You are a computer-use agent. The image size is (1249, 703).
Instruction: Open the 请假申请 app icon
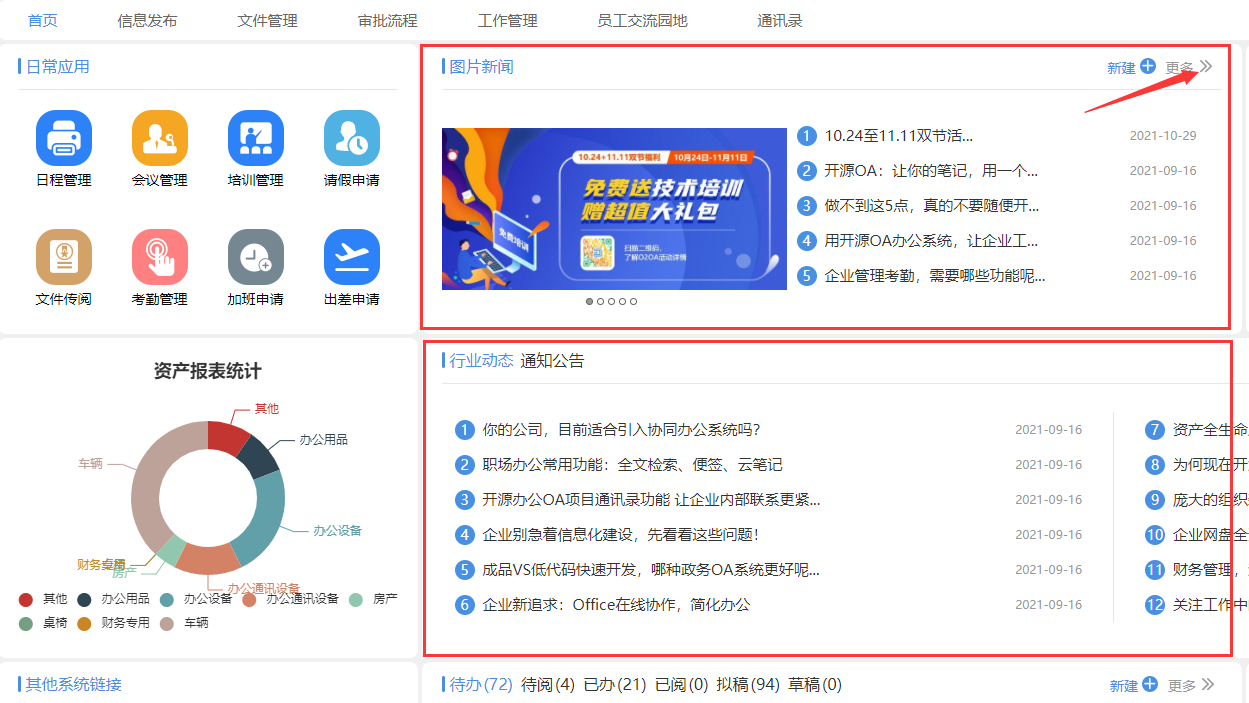click(x=352, y=138)
